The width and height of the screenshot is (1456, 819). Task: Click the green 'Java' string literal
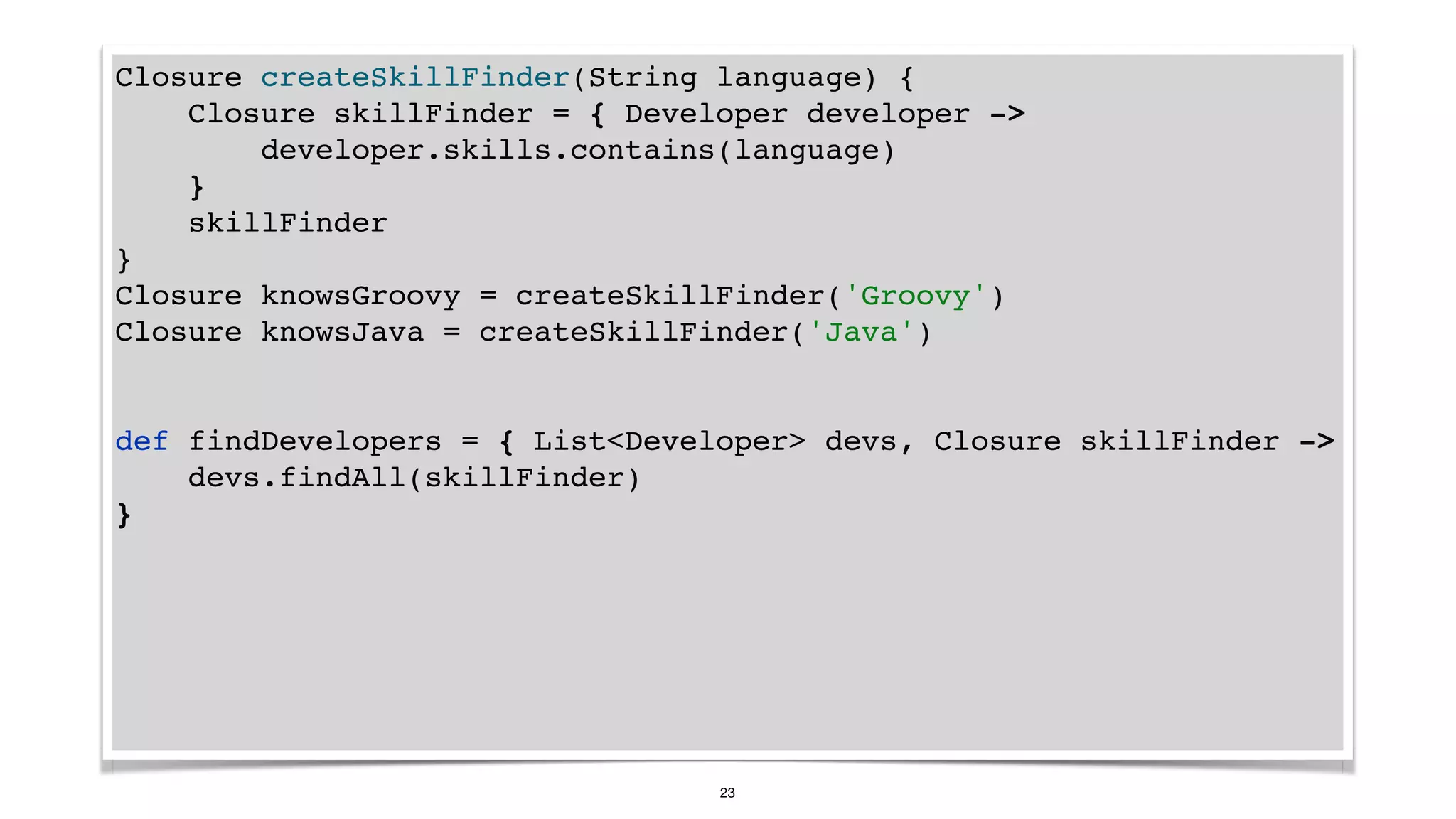tap(861, 333)
